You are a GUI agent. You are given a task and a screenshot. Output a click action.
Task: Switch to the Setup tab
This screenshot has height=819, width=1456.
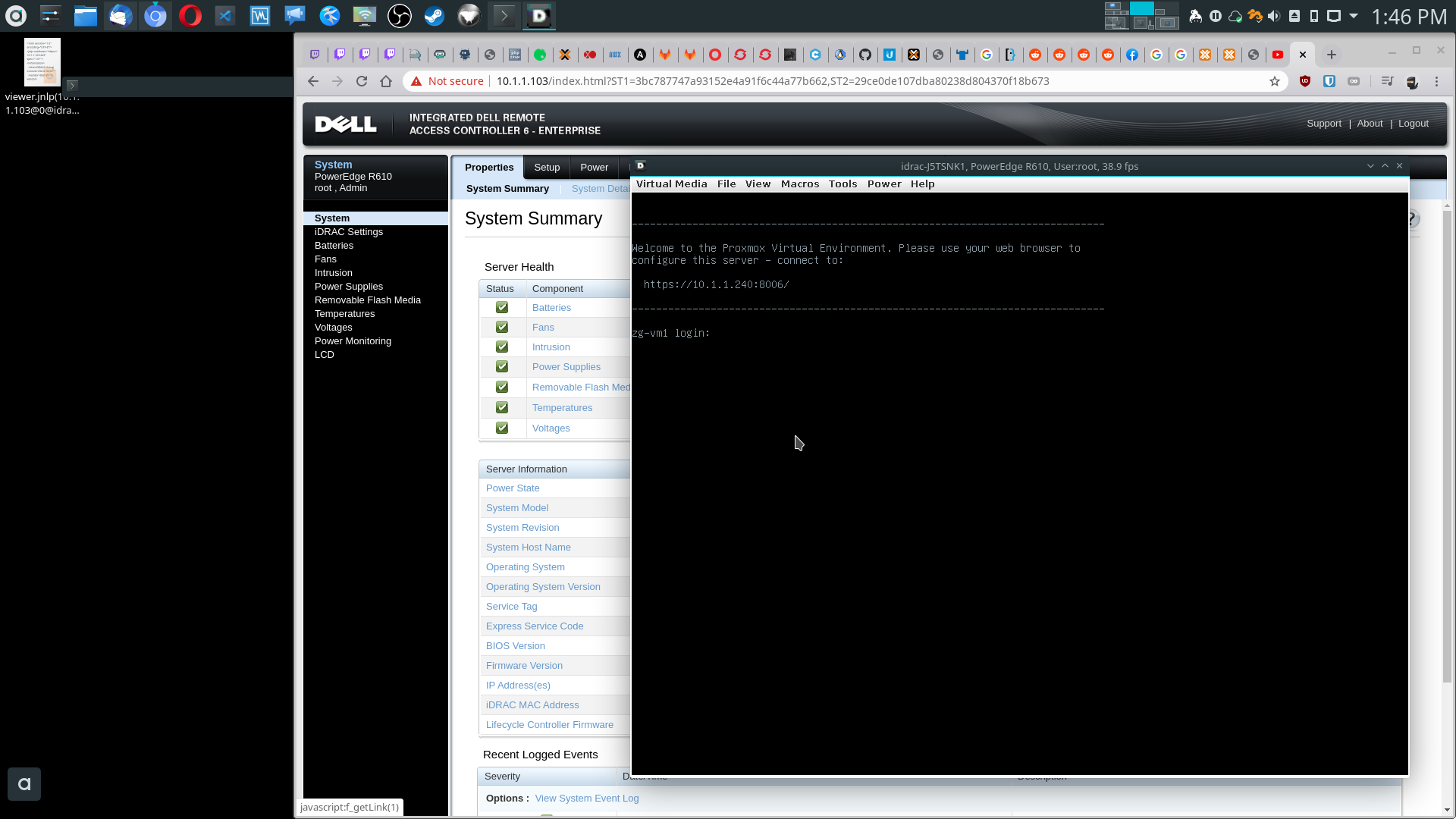pos(547,168)
